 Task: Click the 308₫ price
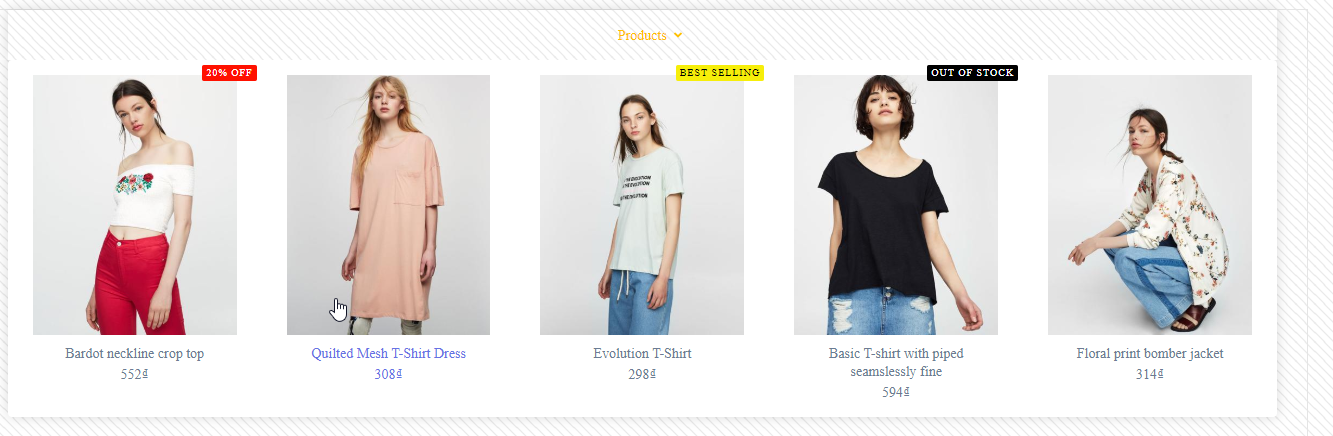point(388,374)
